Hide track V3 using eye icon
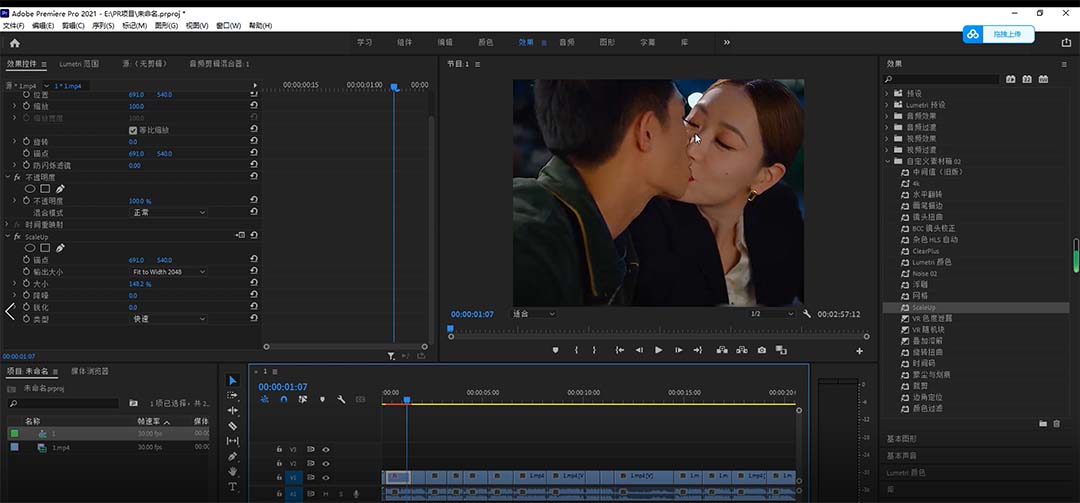This screenshot has width=1080, height=503. click(x=325, y=450)
